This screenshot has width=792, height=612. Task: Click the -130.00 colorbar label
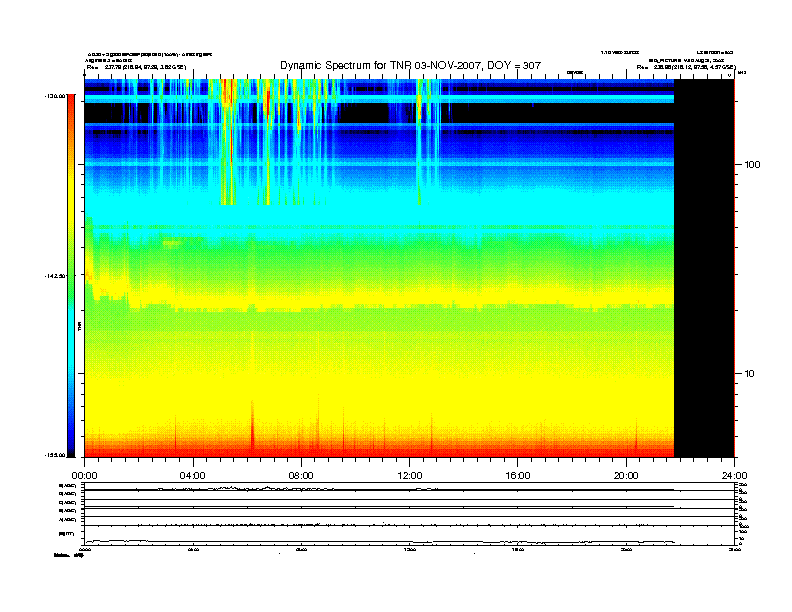(x=55, y=96)
